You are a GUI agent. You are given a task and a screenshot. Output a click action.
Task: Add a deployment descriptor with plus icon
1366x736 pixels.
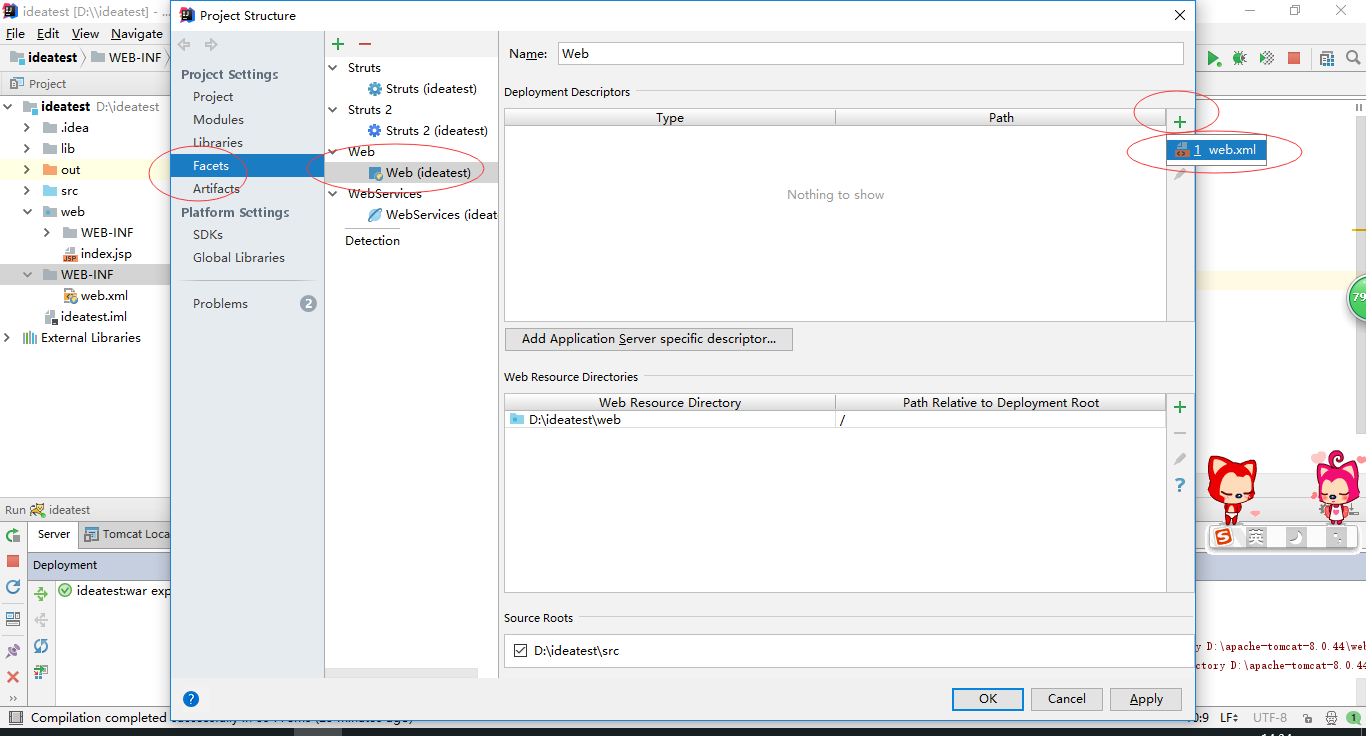(1180, 122)
